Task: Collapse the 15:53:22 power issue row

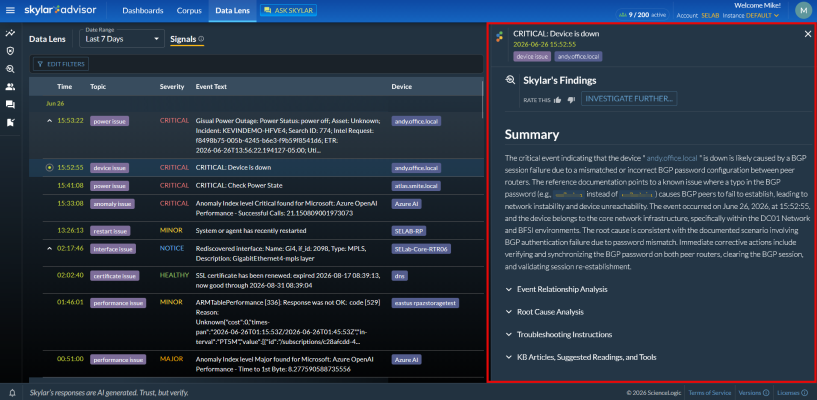Action: point(49,121)
